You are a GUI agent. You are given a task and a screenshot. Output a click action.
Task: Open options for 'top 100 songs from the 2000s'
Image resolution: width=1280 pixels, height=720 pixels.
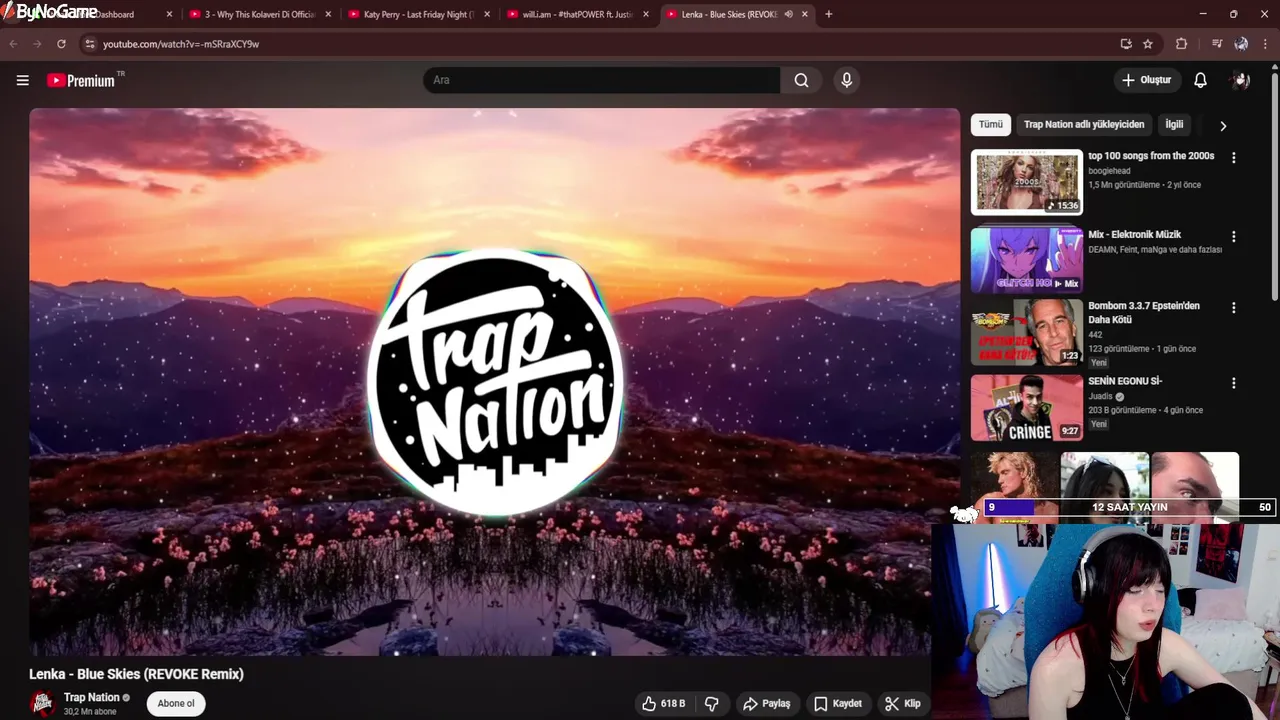[x=1233, y=158]
